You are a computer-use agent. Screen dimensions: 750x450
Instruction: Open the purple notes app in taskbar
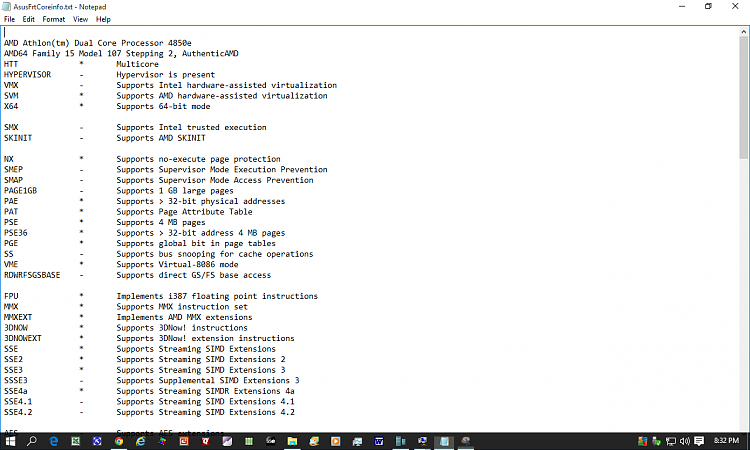[227, 441]
